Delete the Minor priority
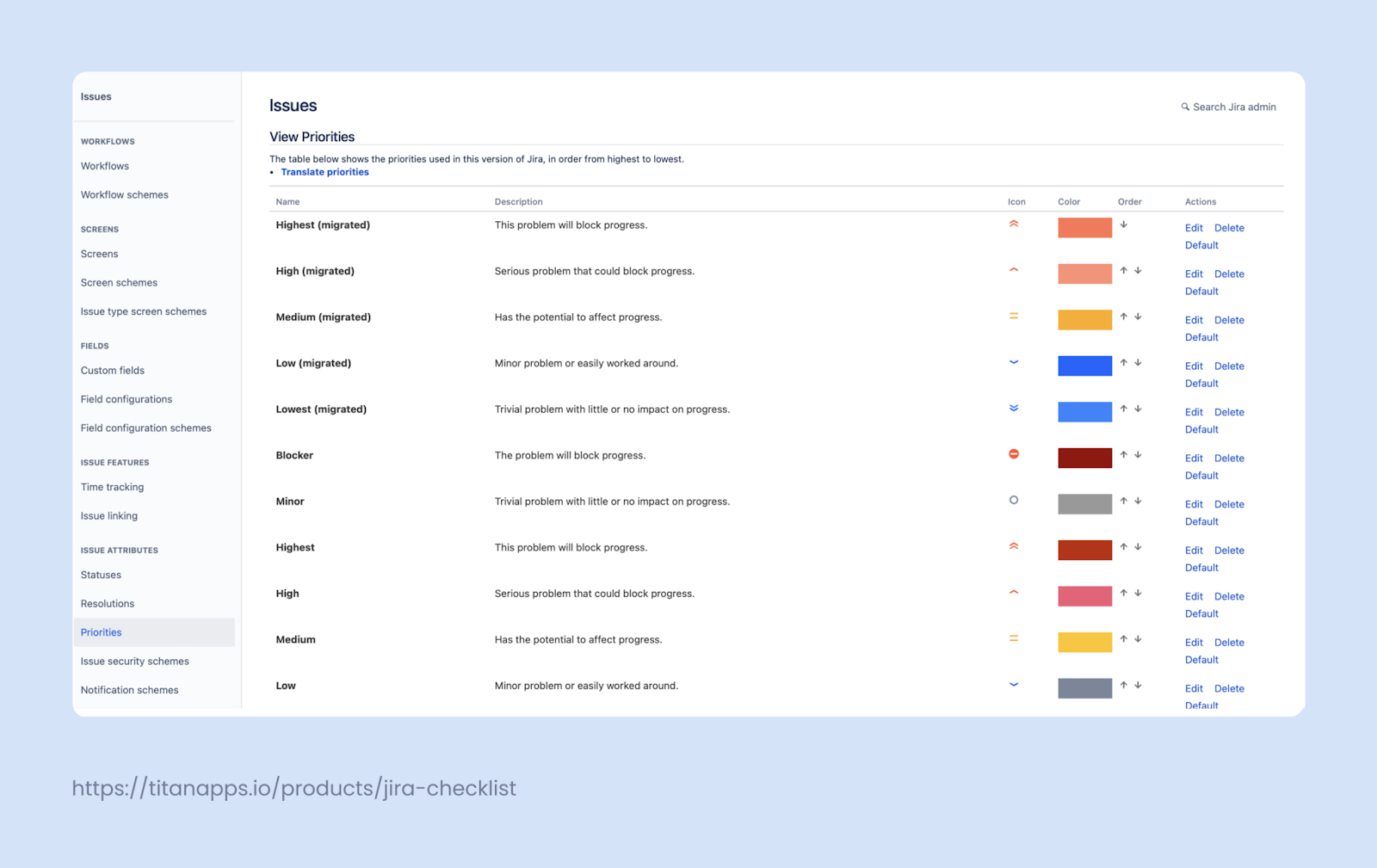1377x868 pixels. coord(1229,503)
